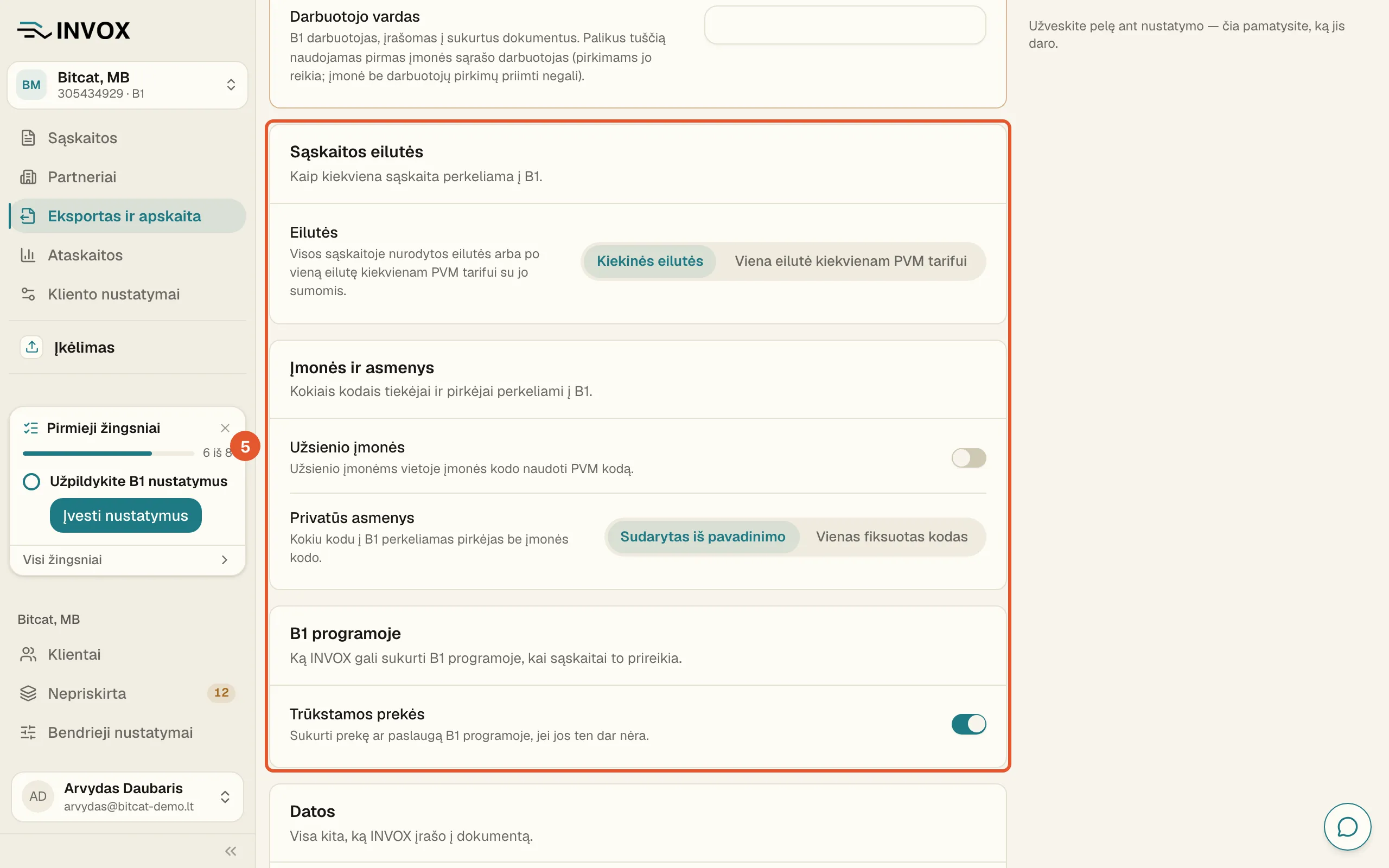This screenshot has width=1389, height=868.
Task: Click the Įvesti nustatymus button
Action: point(126,515)
